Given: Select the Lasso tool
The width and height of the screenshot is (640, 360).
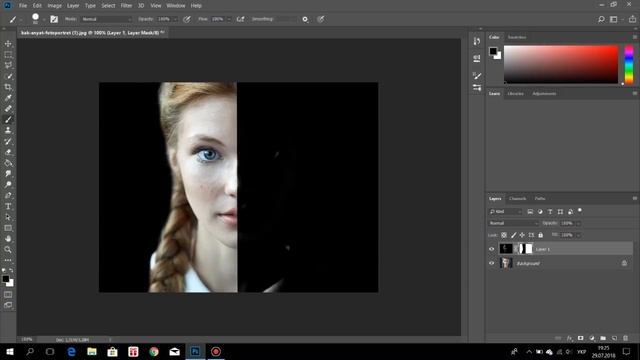Looking at the screenshot, I should coord(8,65).
